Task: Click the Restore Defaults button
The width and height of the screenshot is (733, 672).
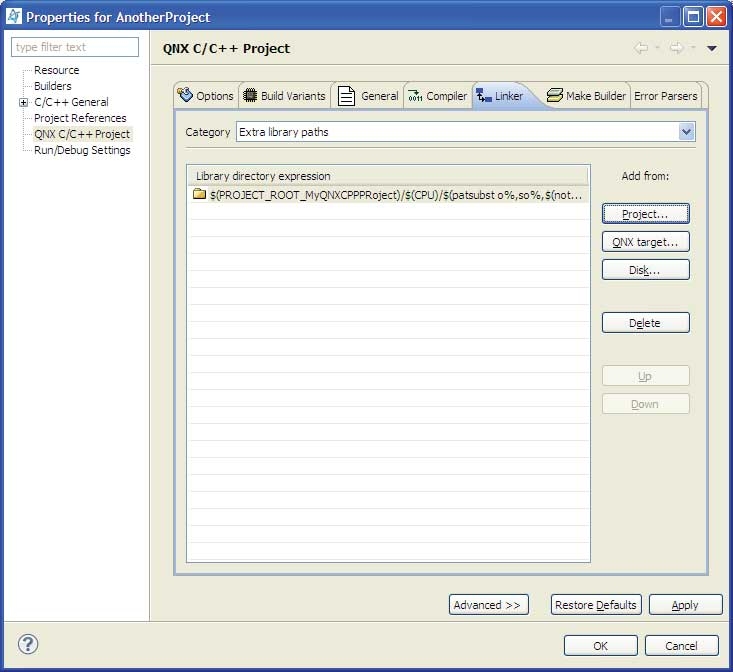Action: [x=596, y=605]
